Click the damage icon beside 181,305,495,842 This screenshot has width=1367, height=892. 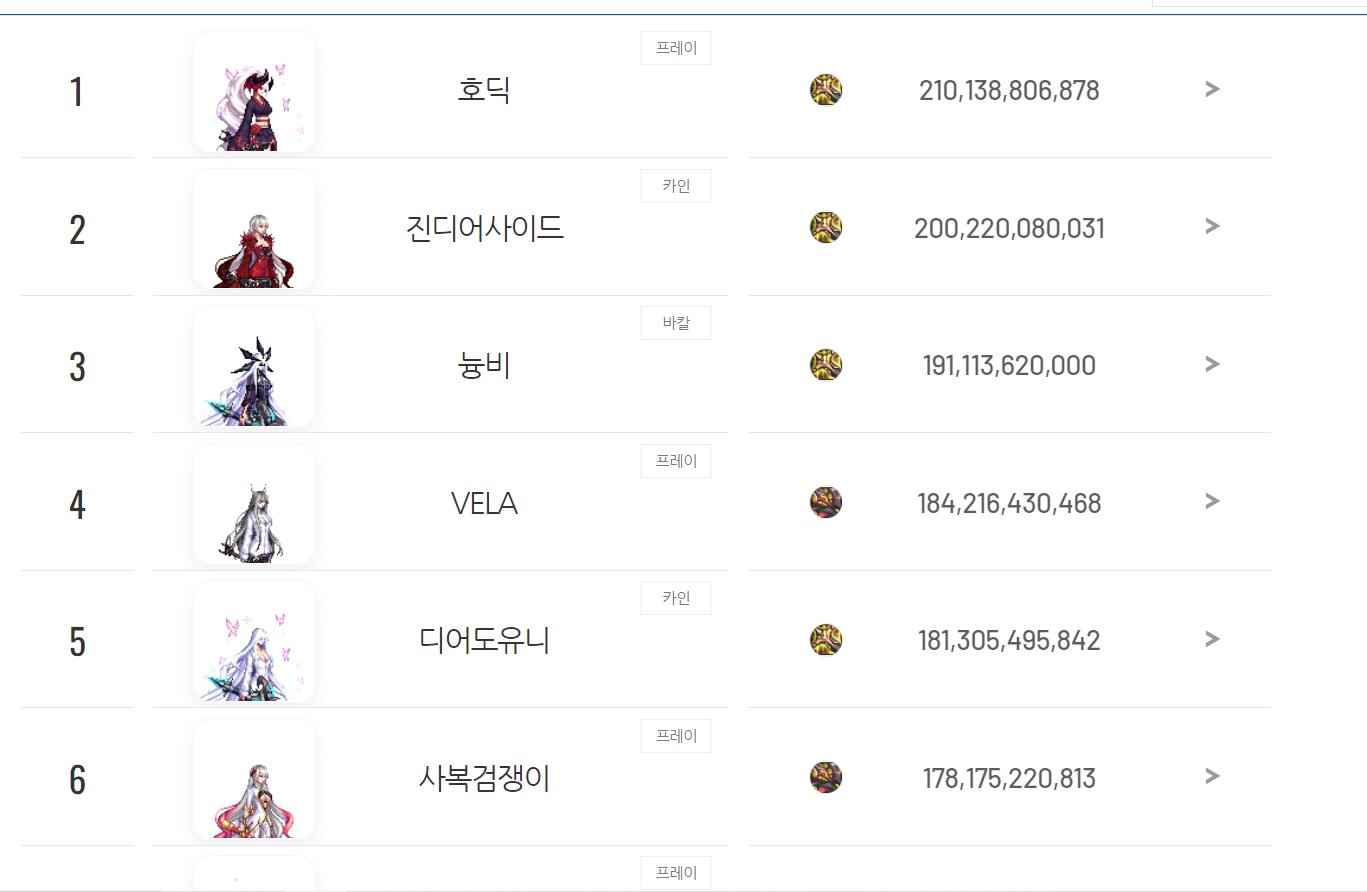click(826, 640)
